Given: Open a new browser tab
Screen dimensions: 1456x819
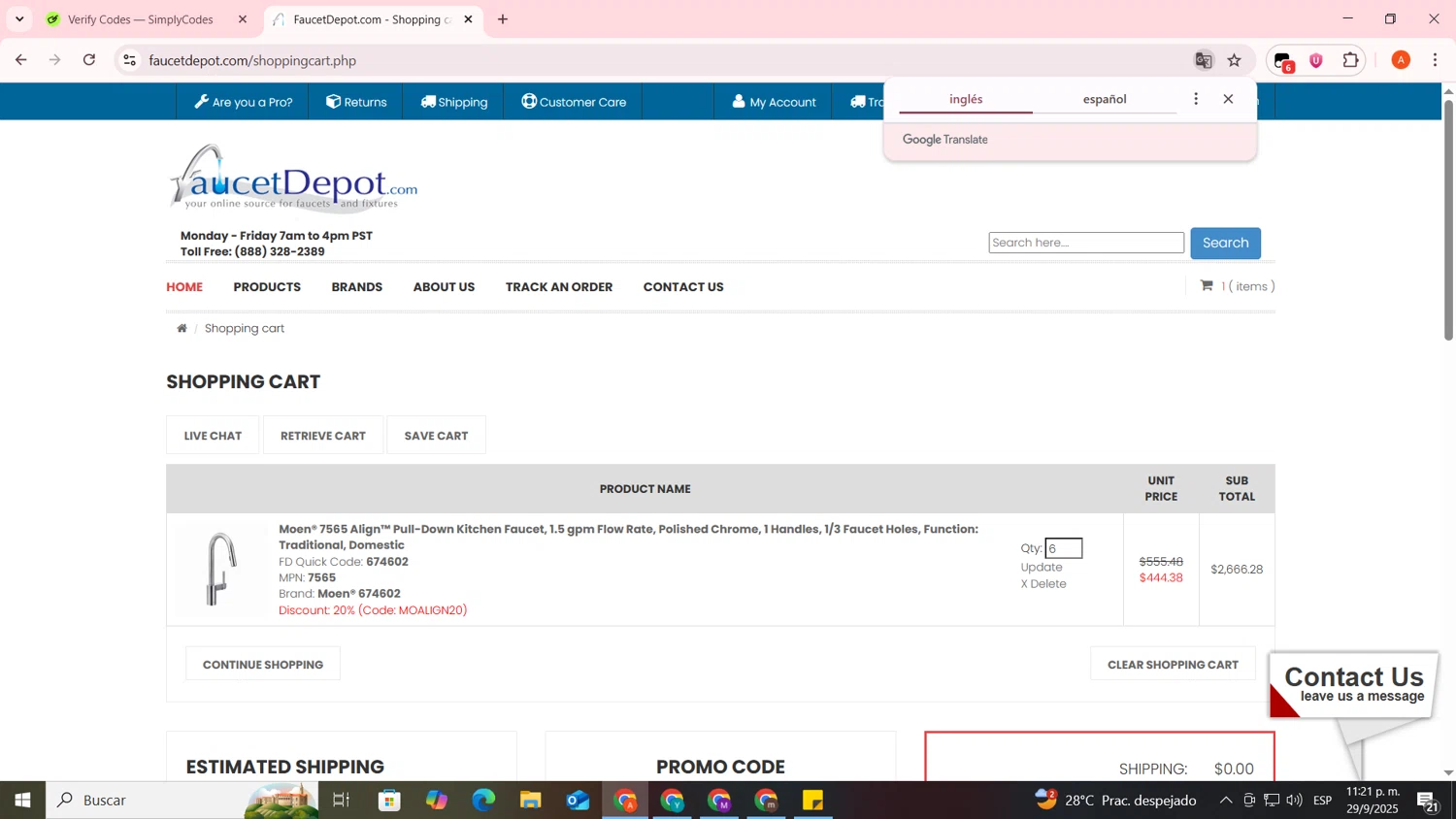Looking at the screenshot, I should 503,19.
